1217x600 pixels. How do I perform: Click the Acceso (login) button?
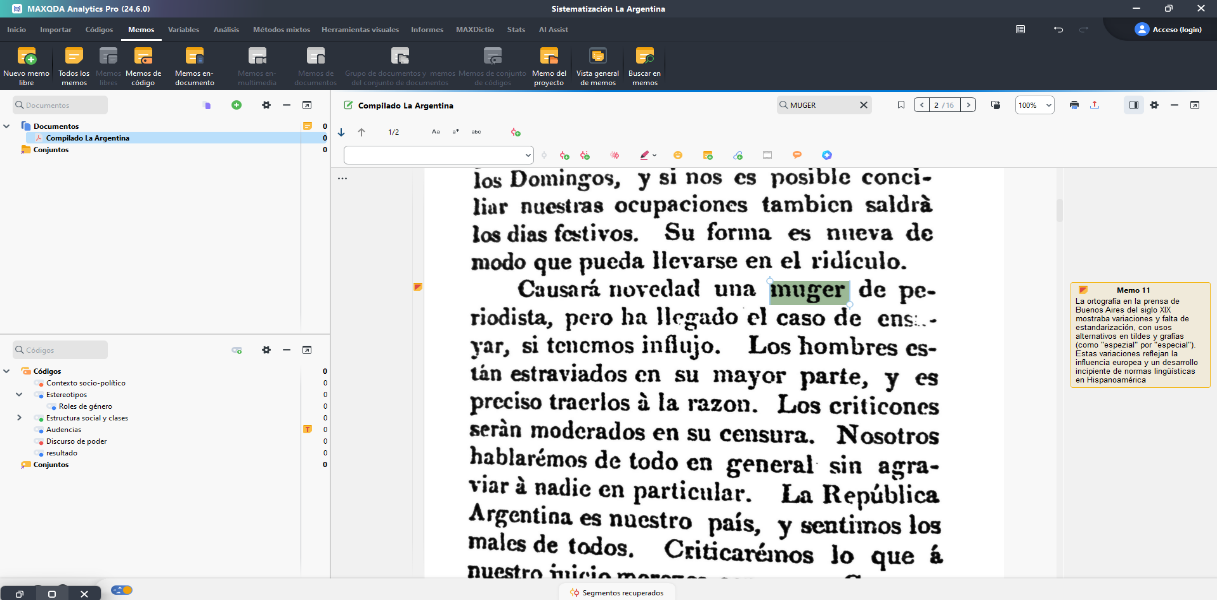coord(1168,30)
